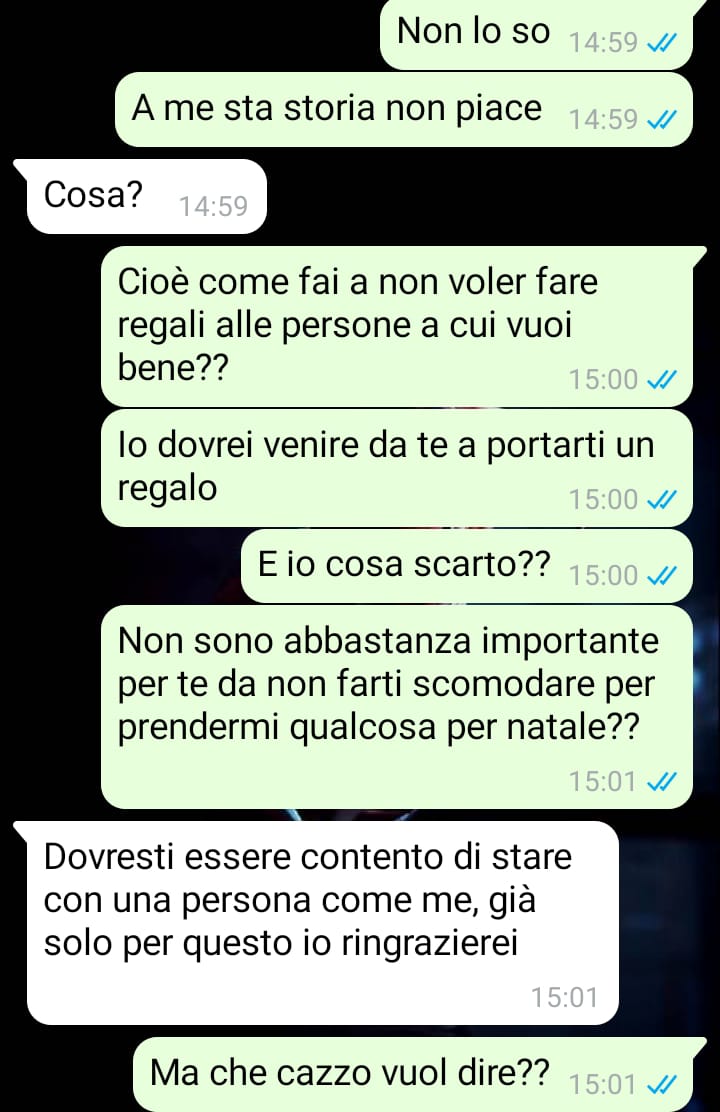This screenshot has height=1112, width=720.
Task: Select the "A me sta storia non piace" bubble
Action: tap(404, 110)
